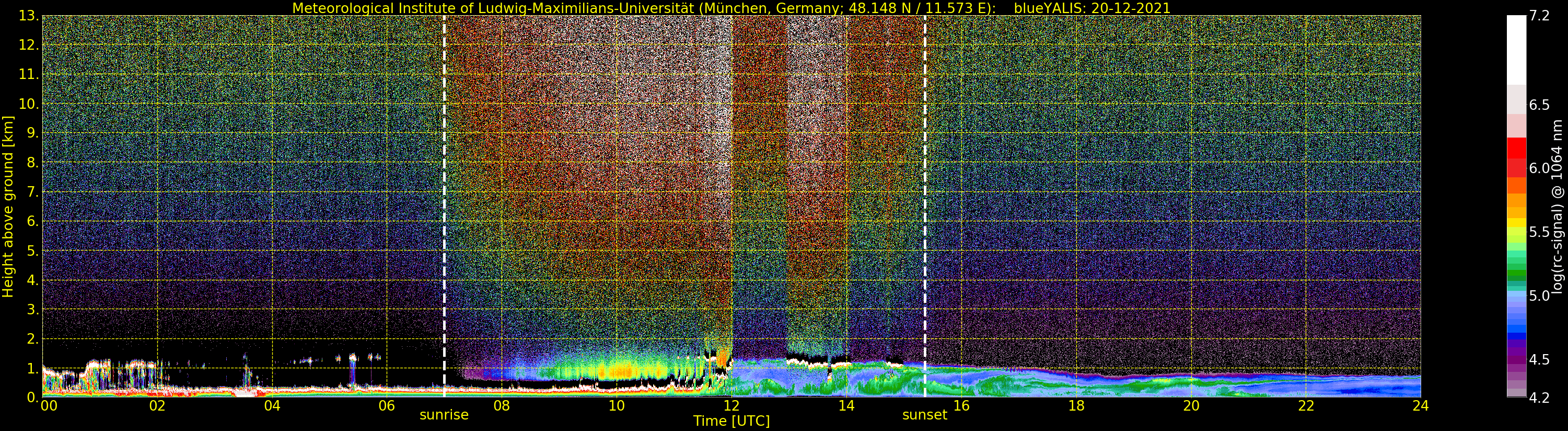Click the '1.' tick on the height axis

pyautogui.click(x=33, y=368)
